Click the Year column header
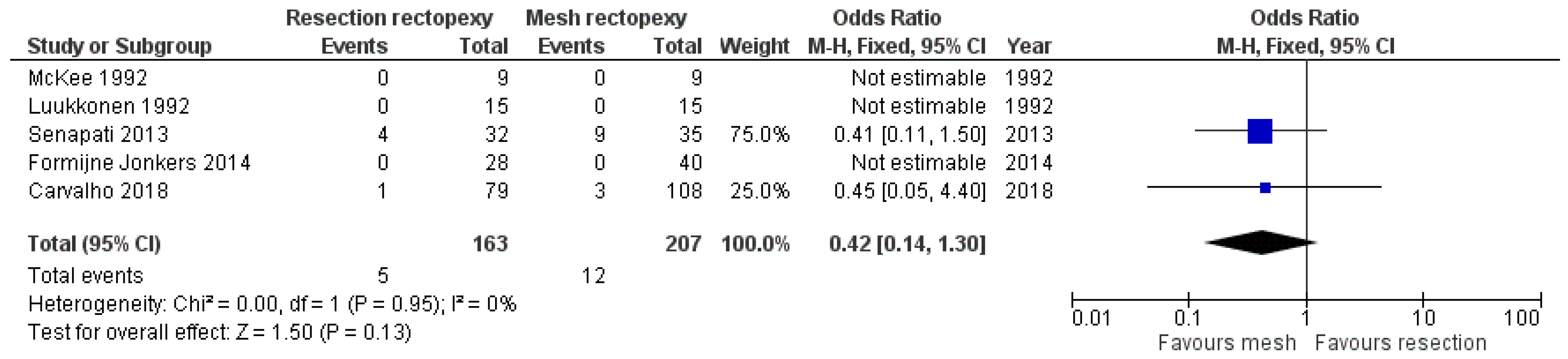This screenshot has width=1568, height=359. click(x=1029, y=46)
